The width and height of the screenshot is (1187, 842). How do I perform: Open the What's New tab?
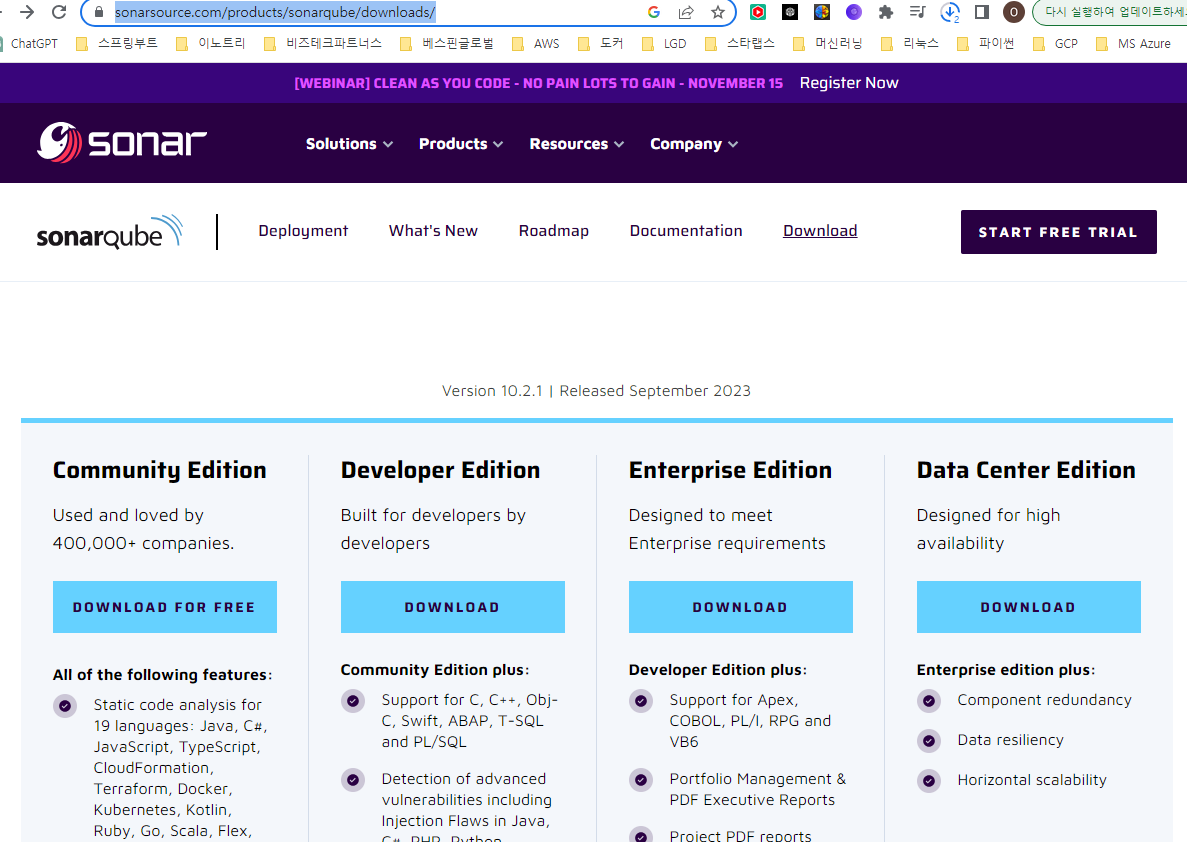(x=433, y=231)
